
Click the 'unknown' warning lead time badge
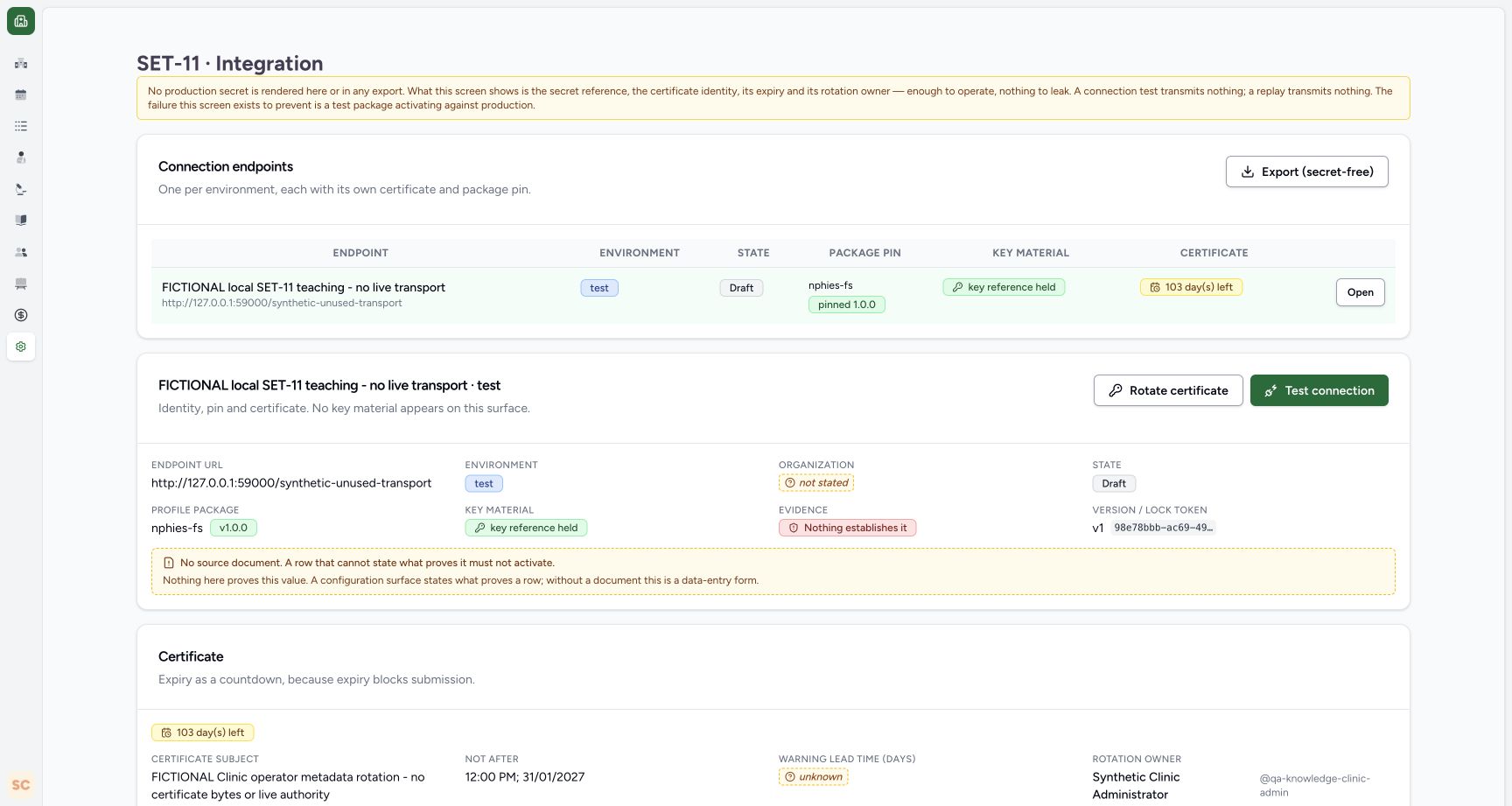[814, 777]
